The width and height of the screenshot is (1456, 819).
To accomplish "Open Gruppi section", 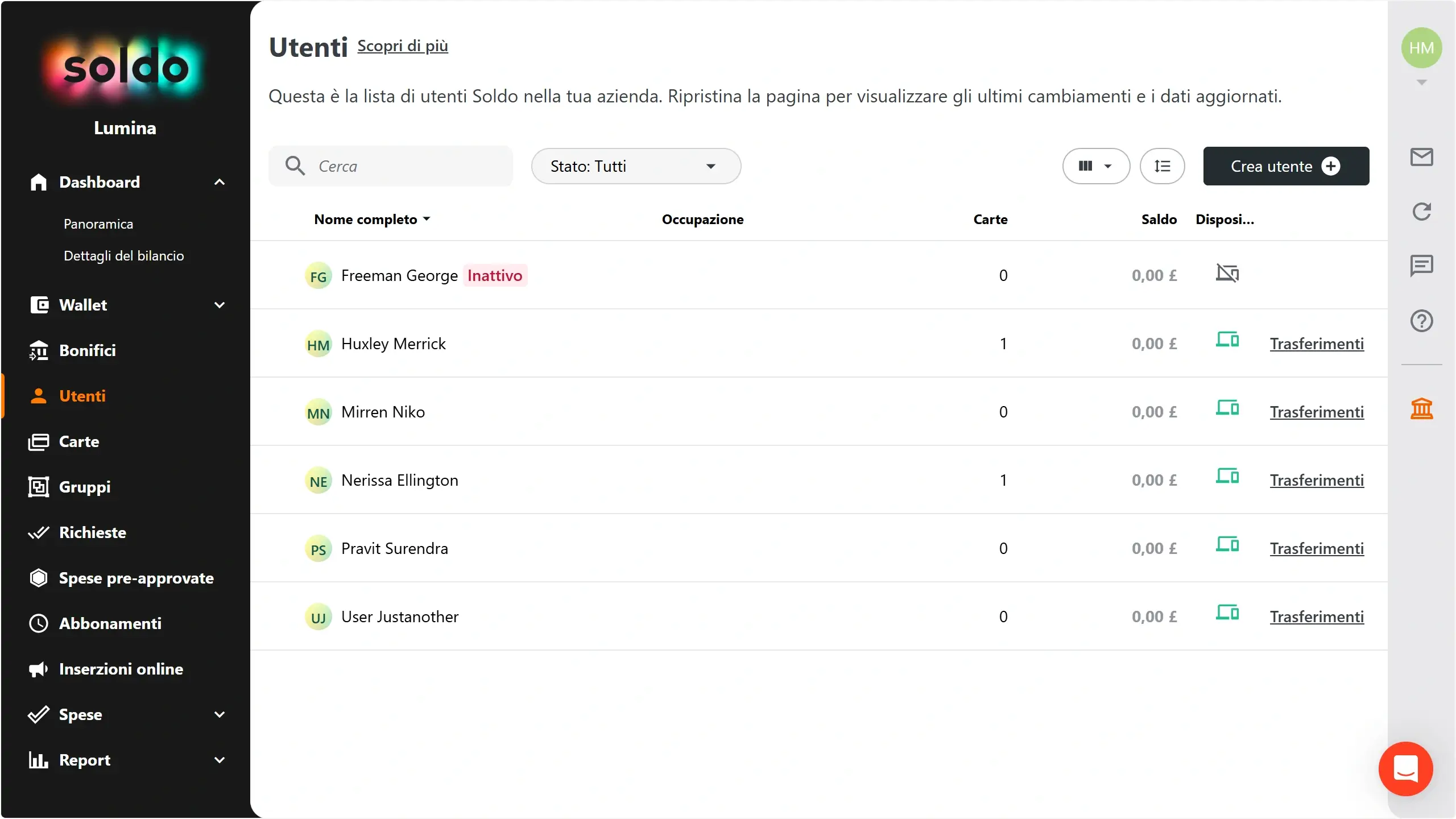I will (85, 487).
